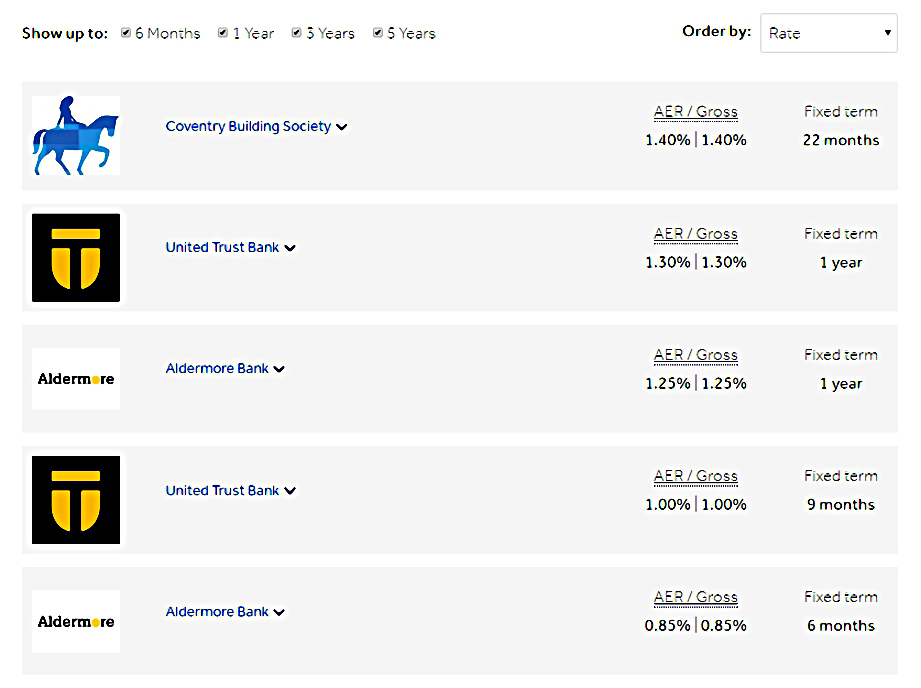Open the Coventry Building Society link
This screenshot has width=921, height=688.
(248, 126)
